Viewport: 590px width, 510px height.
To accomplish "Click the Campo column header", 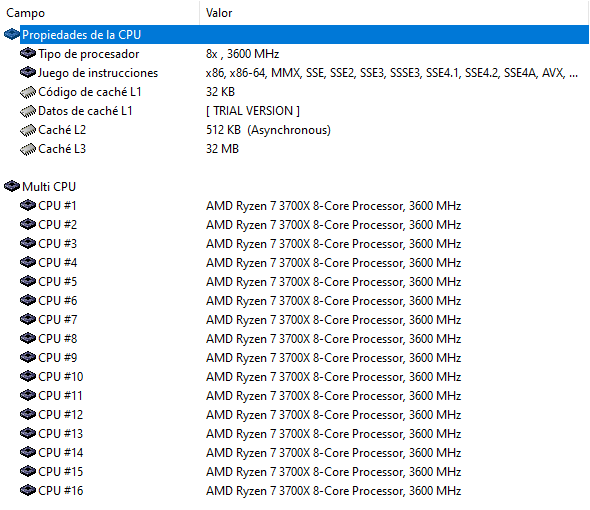I will coord(100,13).
